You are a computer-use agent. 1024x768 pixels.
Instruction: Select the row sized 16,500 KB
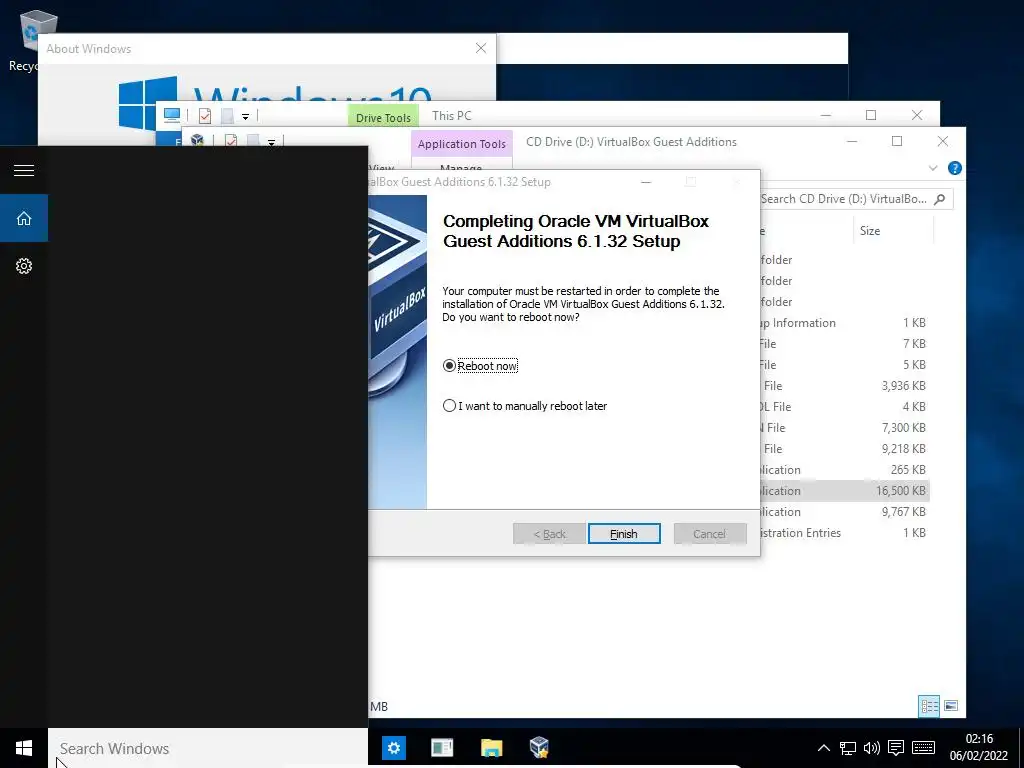844,490
